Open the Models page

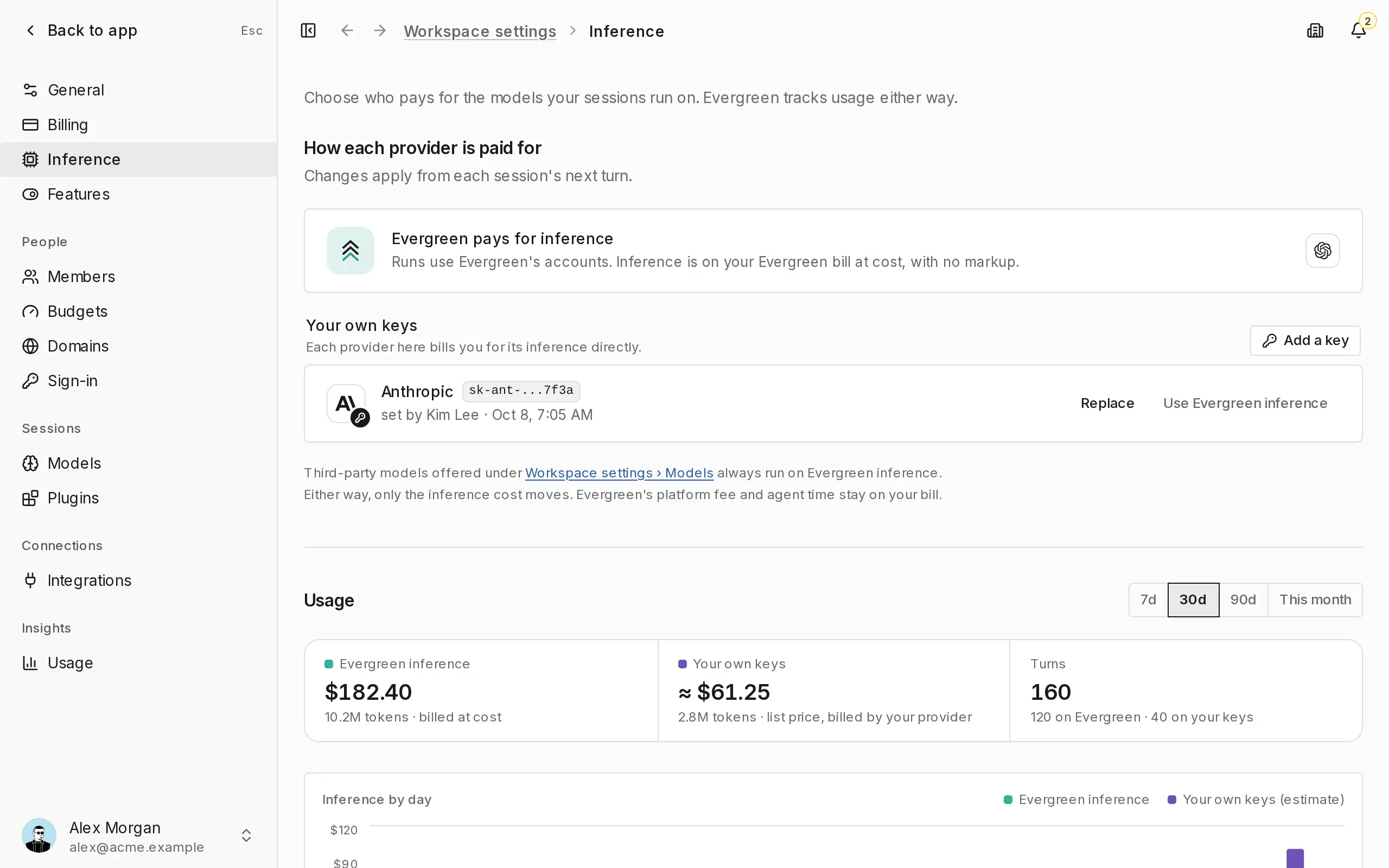click(x=138, y=463)
